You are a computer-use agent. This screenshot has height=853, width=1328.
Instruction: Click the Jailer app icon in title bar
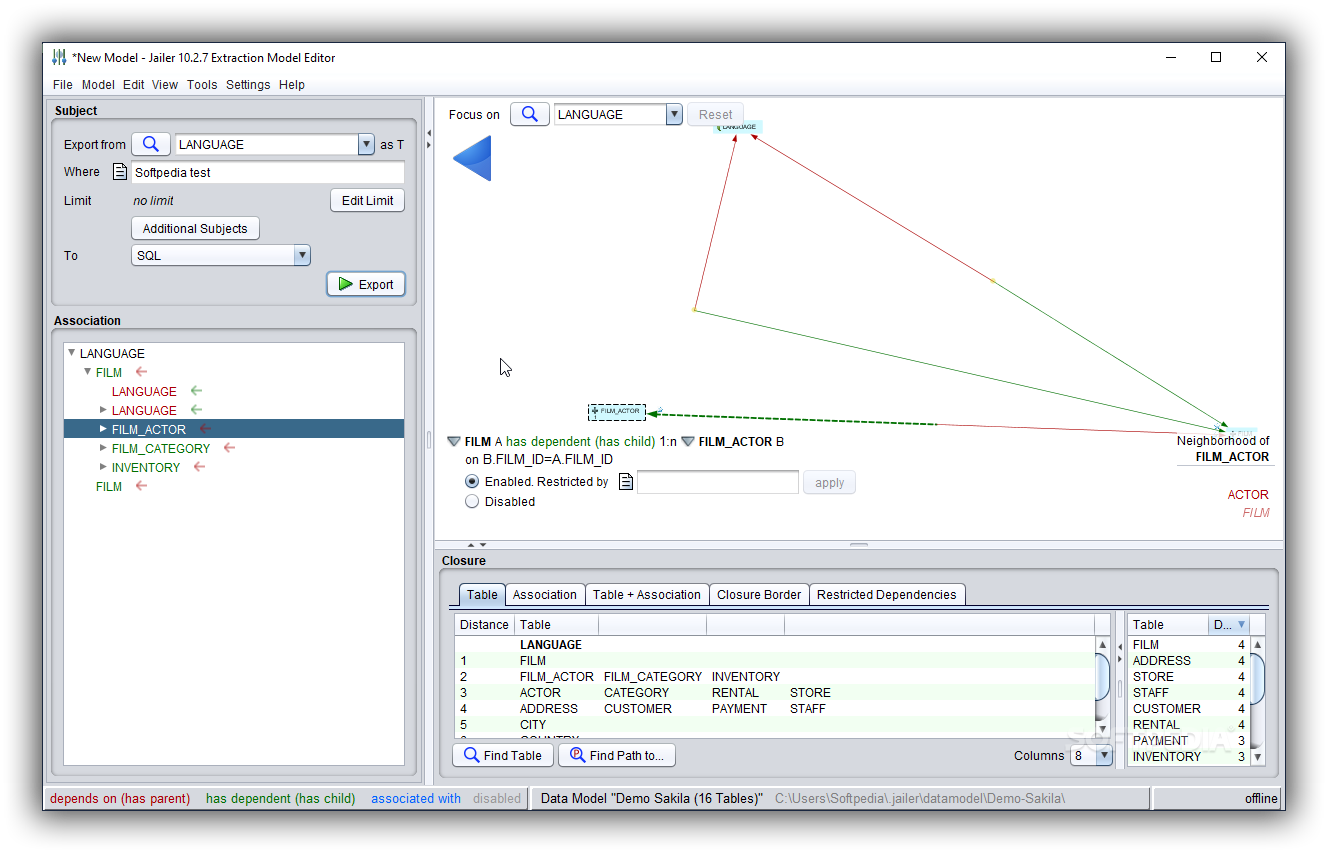pyautogui.click(x=59, y=57)
